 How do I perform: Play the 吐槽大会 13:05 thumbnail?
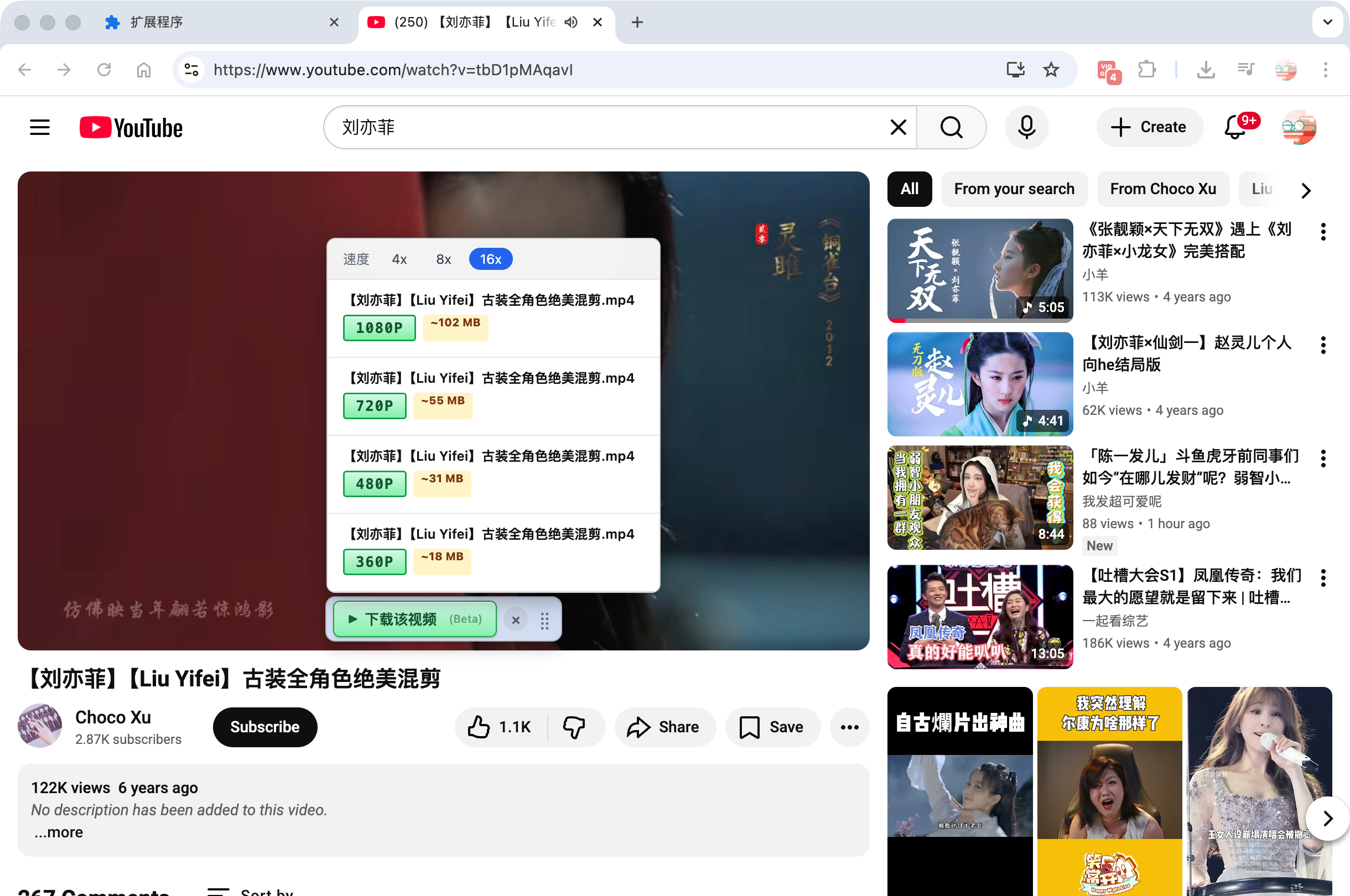coord(980,617)
